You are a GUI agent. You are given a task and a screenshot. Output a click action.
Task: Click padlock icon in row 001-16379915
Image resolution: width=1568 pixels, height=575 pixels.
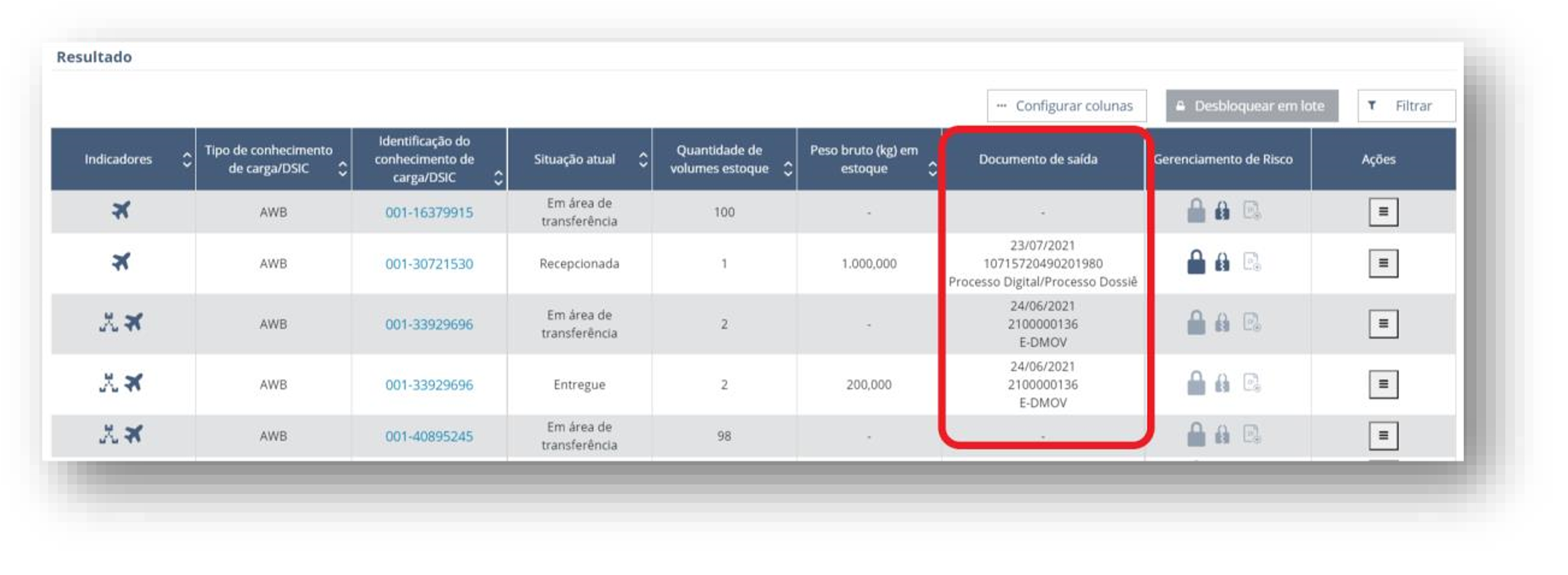(x=1196, y=211)
